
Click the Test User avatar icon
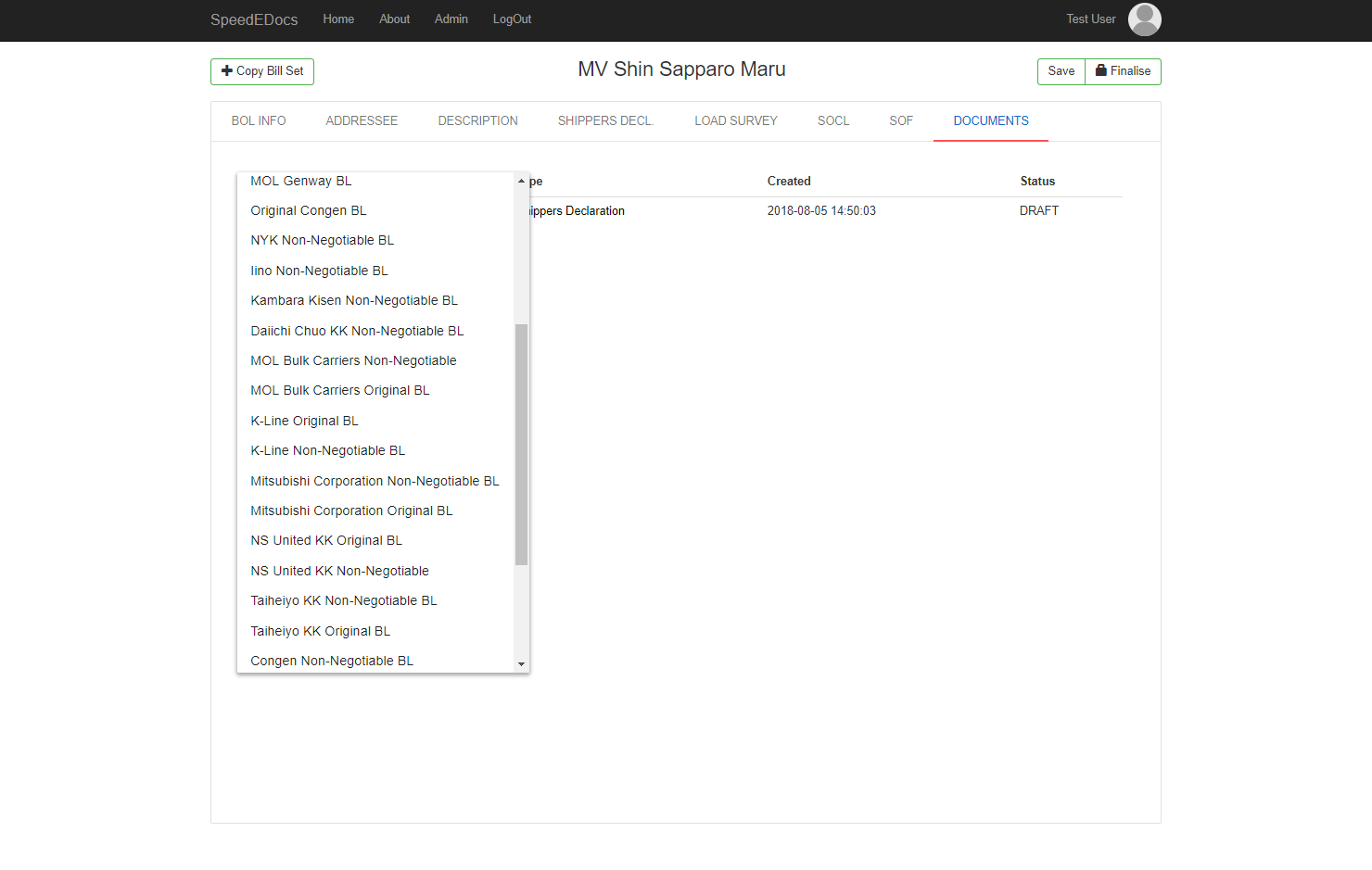[1144, 19]
